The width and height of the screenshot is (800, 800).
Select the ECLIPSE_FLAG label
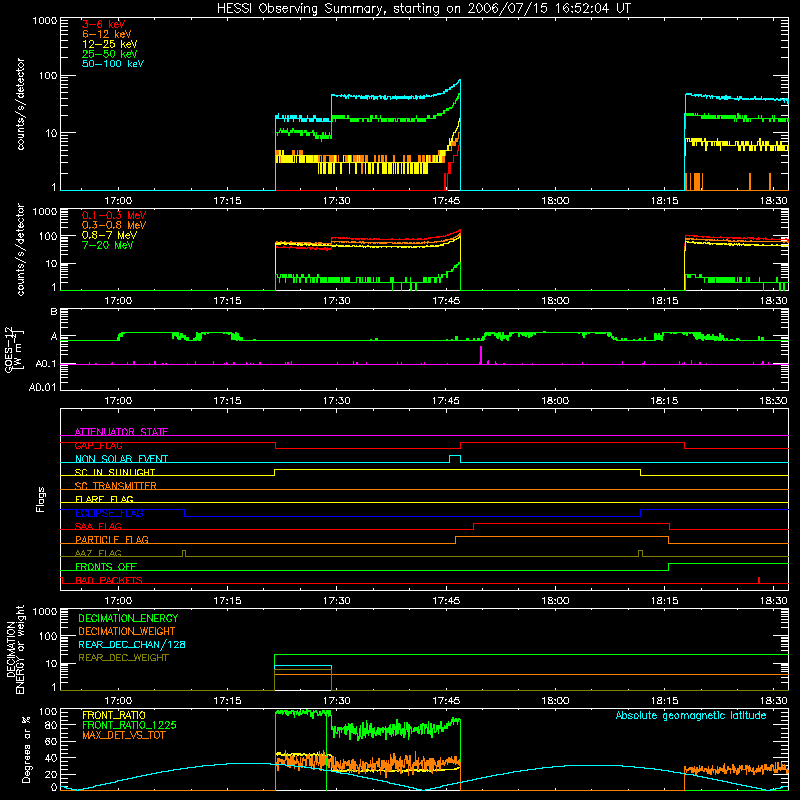(x=109, y=513)
